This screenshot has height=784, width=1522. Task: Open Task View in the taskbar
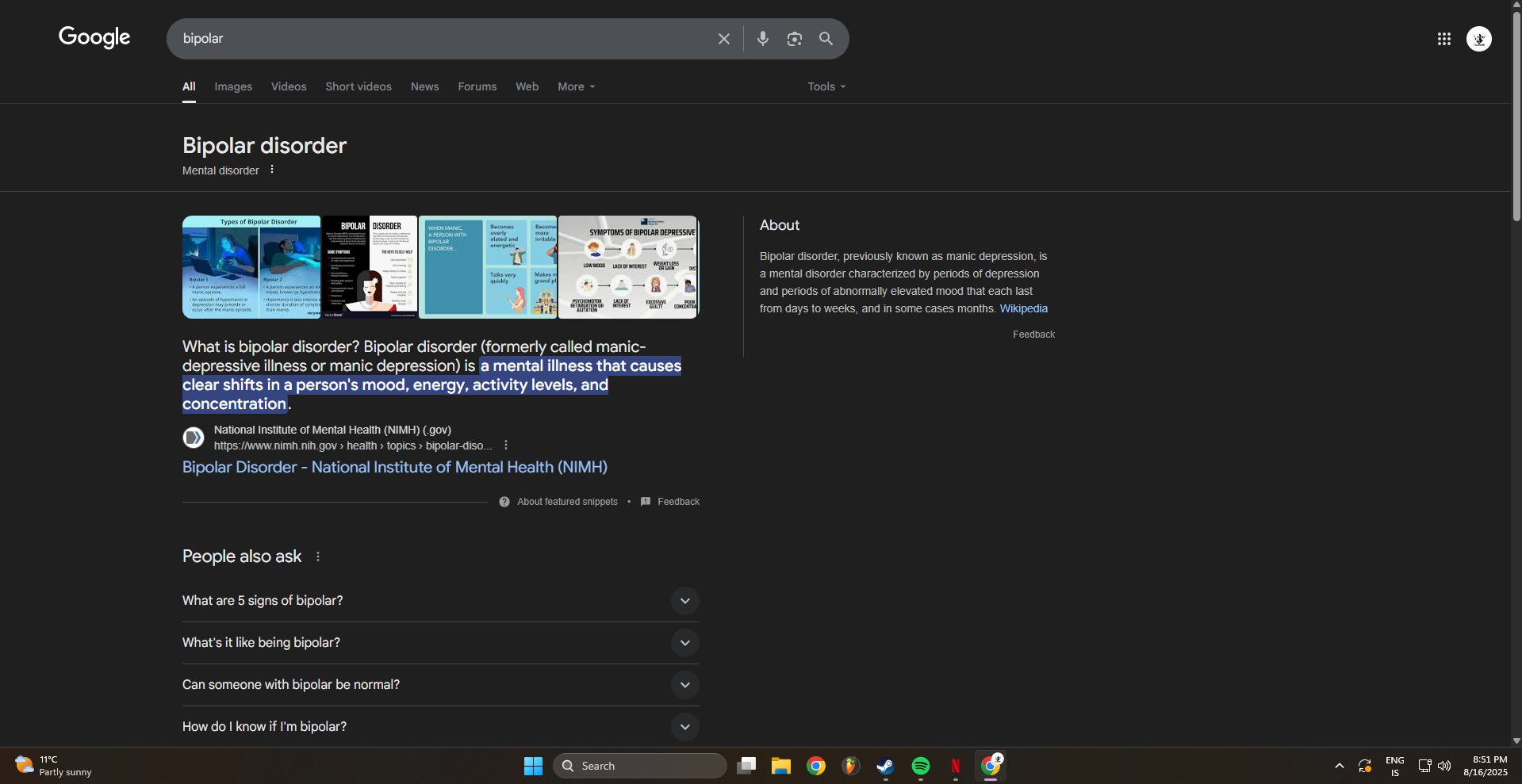[746, 766]
